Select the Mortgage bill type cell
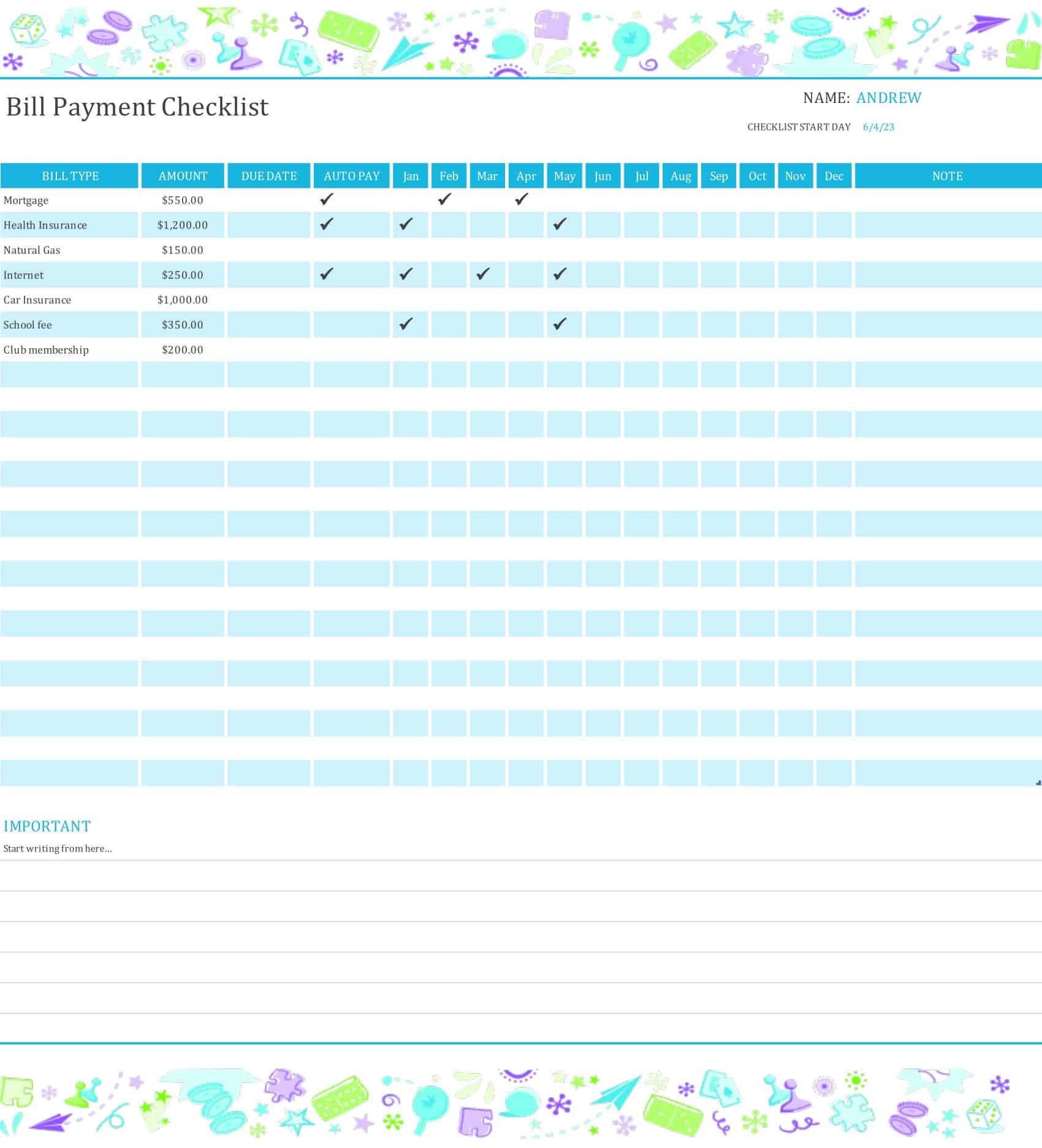1042x1148 pixels. click(x=69, y=200)
